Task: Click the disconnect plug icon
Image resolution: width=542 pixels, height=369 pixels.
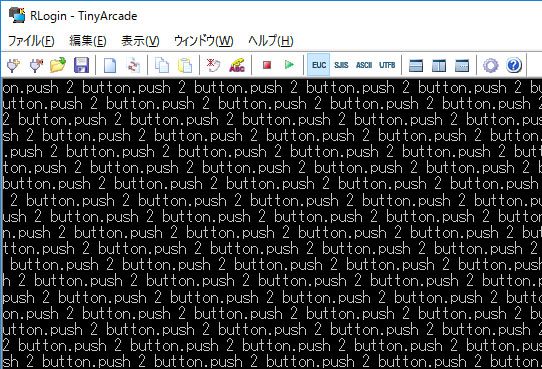Action: 36,65
